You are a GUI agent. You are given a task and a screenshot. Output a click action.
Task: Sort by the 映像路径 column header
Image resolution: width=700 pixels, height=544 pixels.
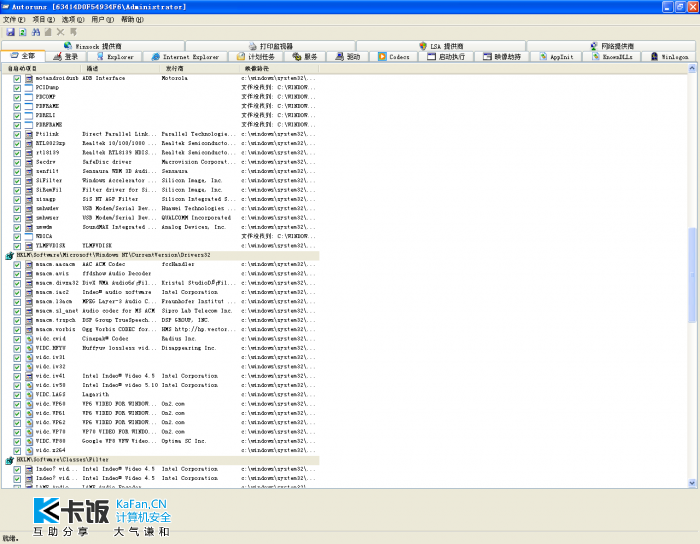[279, 68]
